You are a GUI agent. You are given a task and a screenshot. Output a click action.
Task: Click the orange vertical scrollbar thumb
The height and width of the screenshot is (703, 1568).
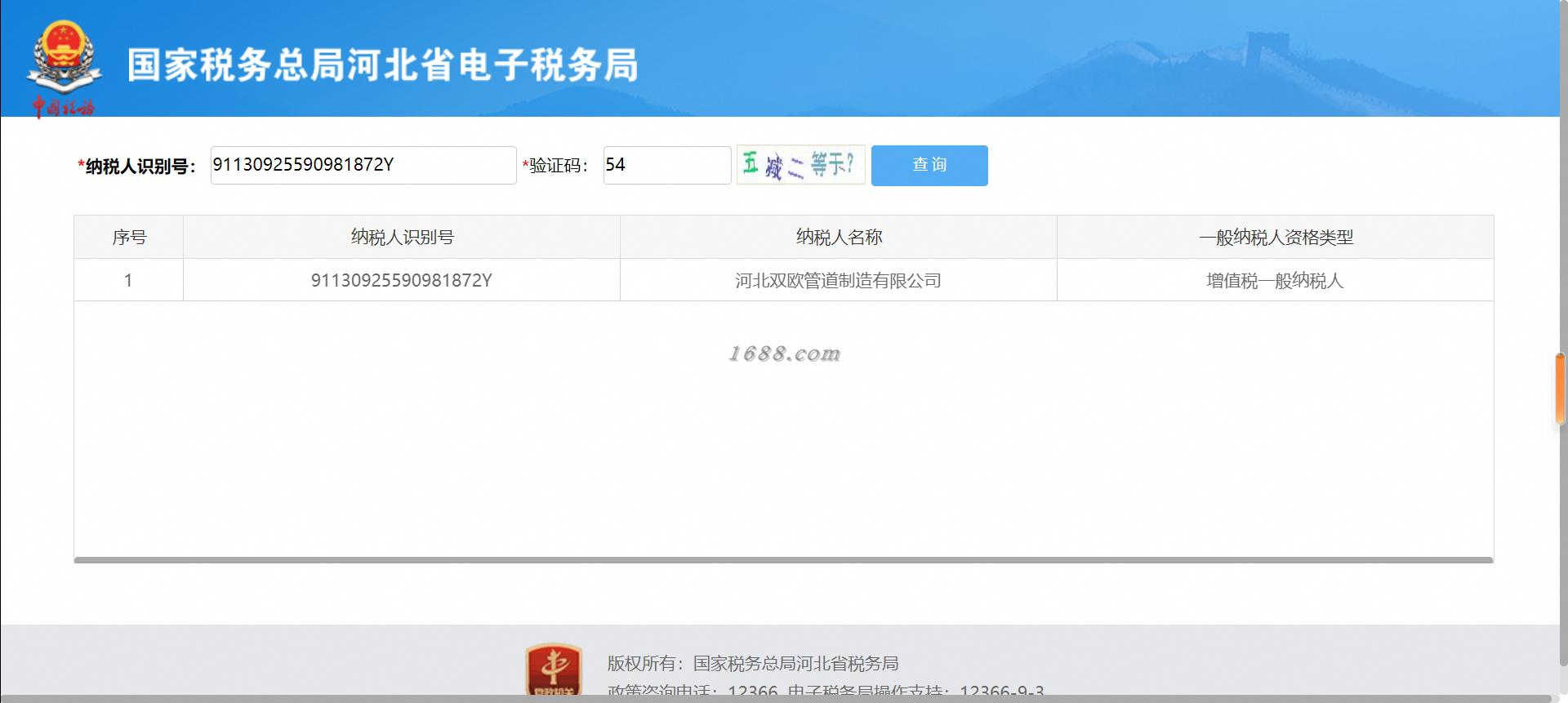[1561, 389]
